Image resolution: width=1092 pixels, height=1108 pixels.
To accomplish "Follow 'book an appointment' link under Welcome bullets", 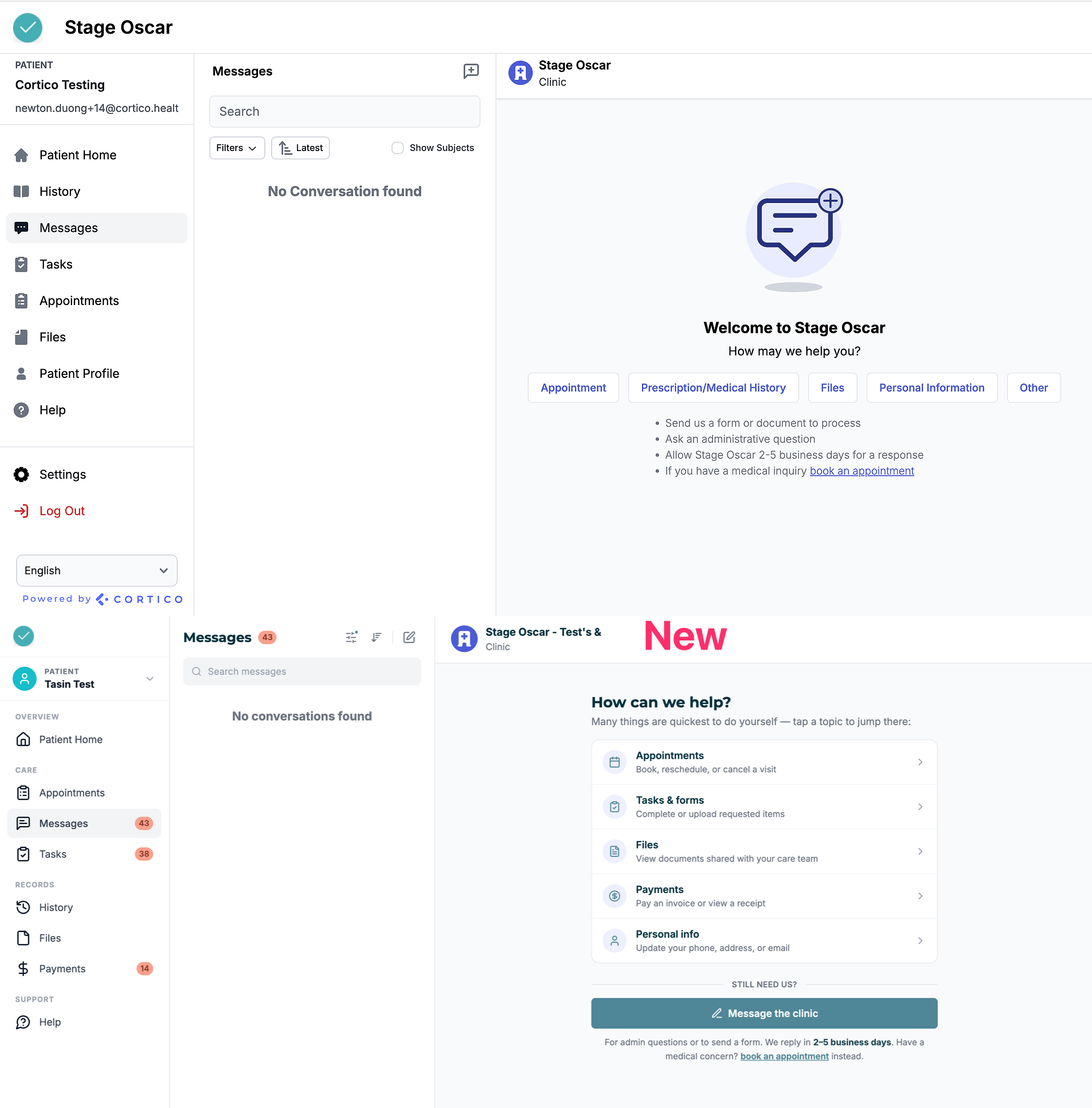I will (x=861, y=471).
